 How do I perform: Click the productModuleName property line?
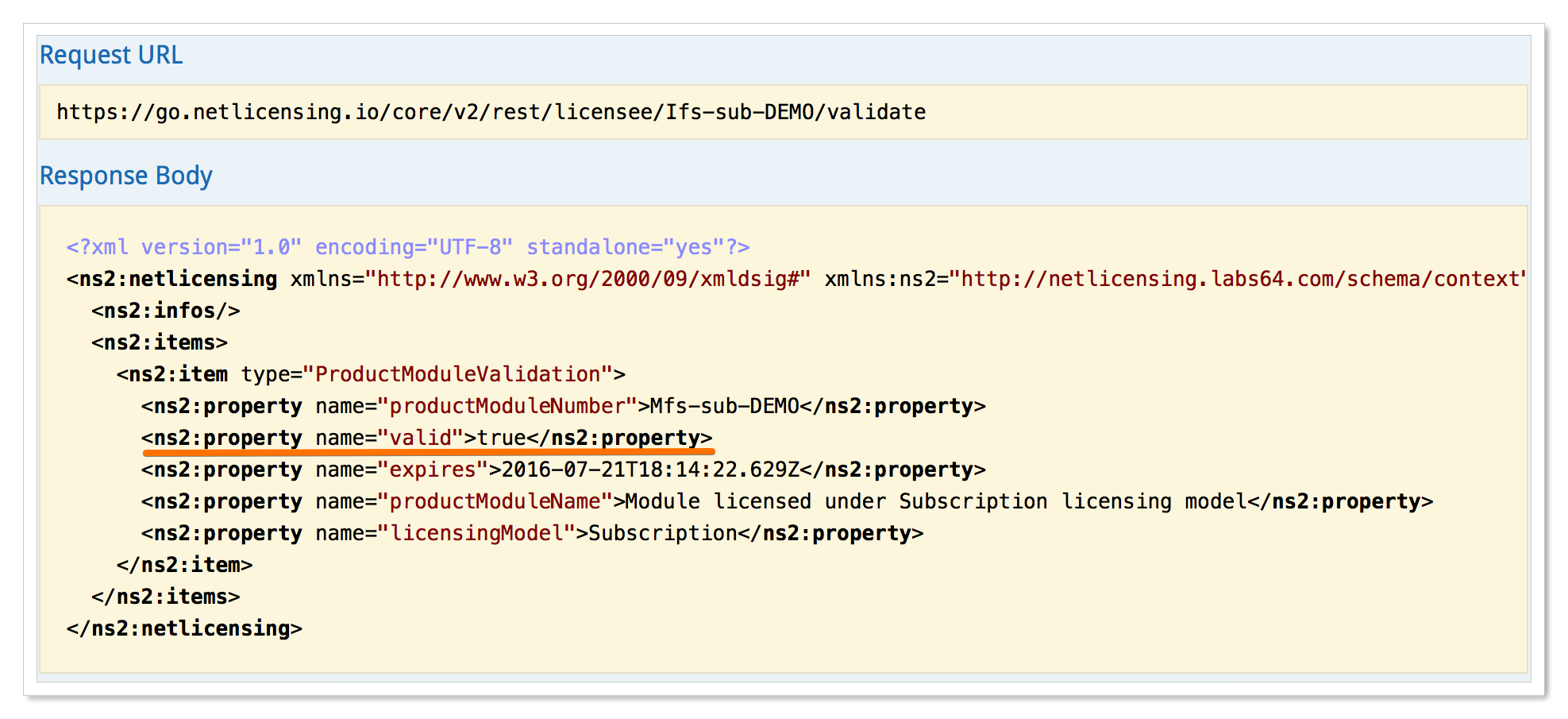[788, 501]
